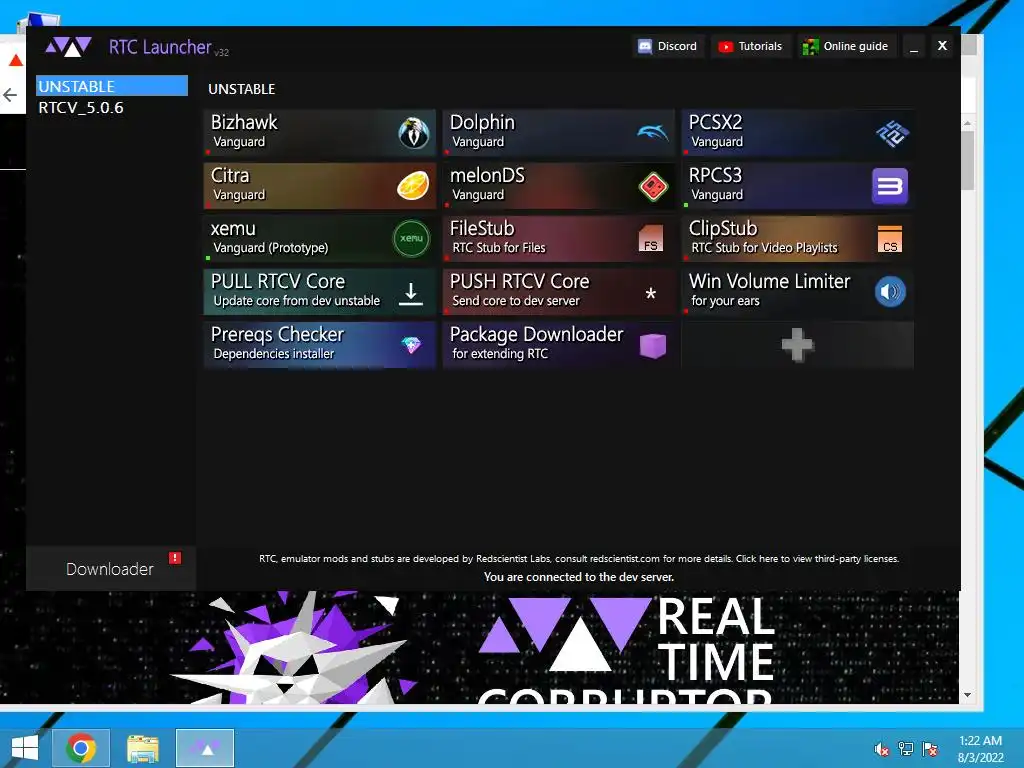Click the melonDS red diamond icon

[x=652, y=187]
